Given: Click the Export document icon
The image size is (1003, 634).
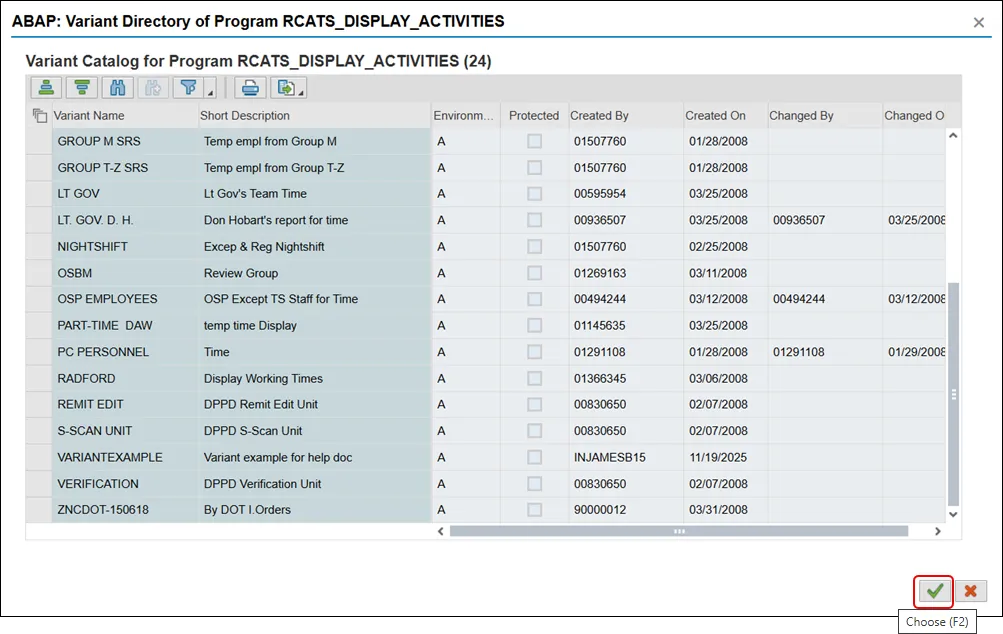Looking at the screenshot, I should [285, 88].
